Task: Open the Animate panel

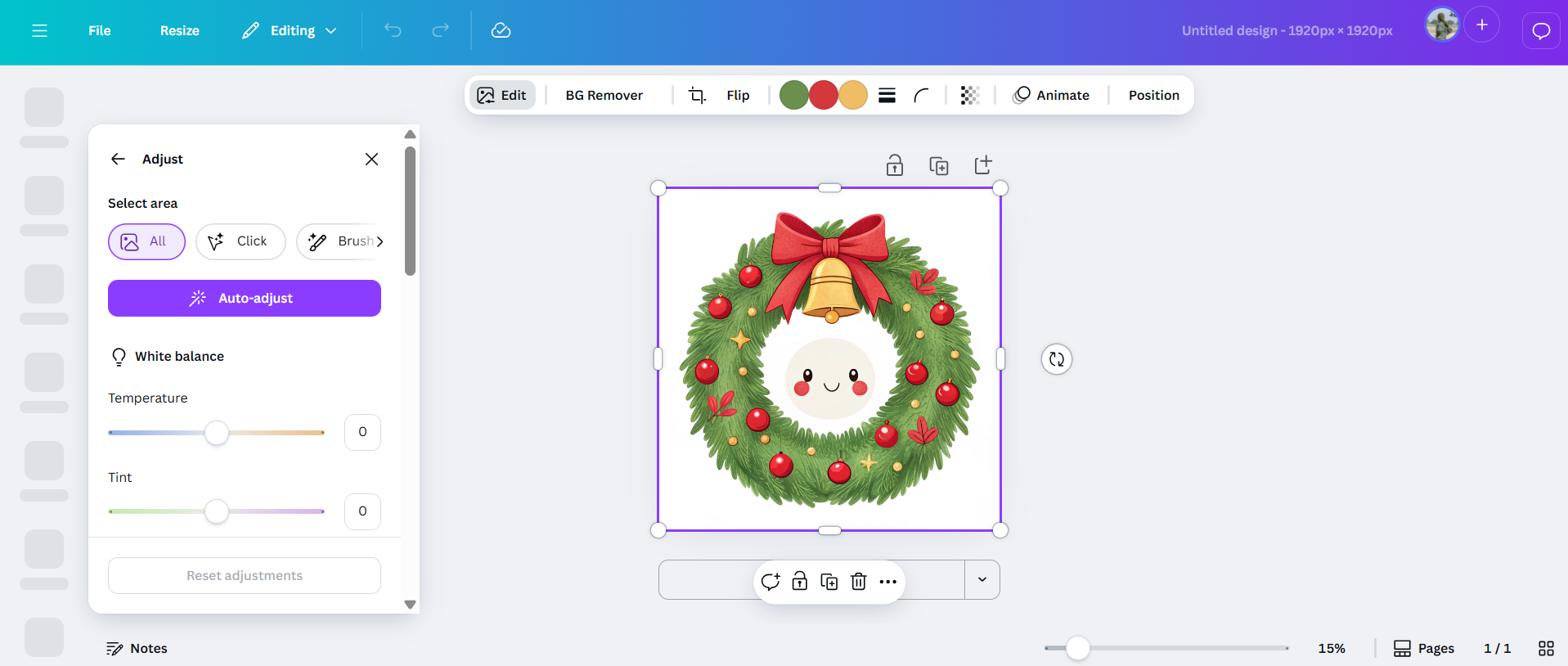Action: (x=1051, y=95)
